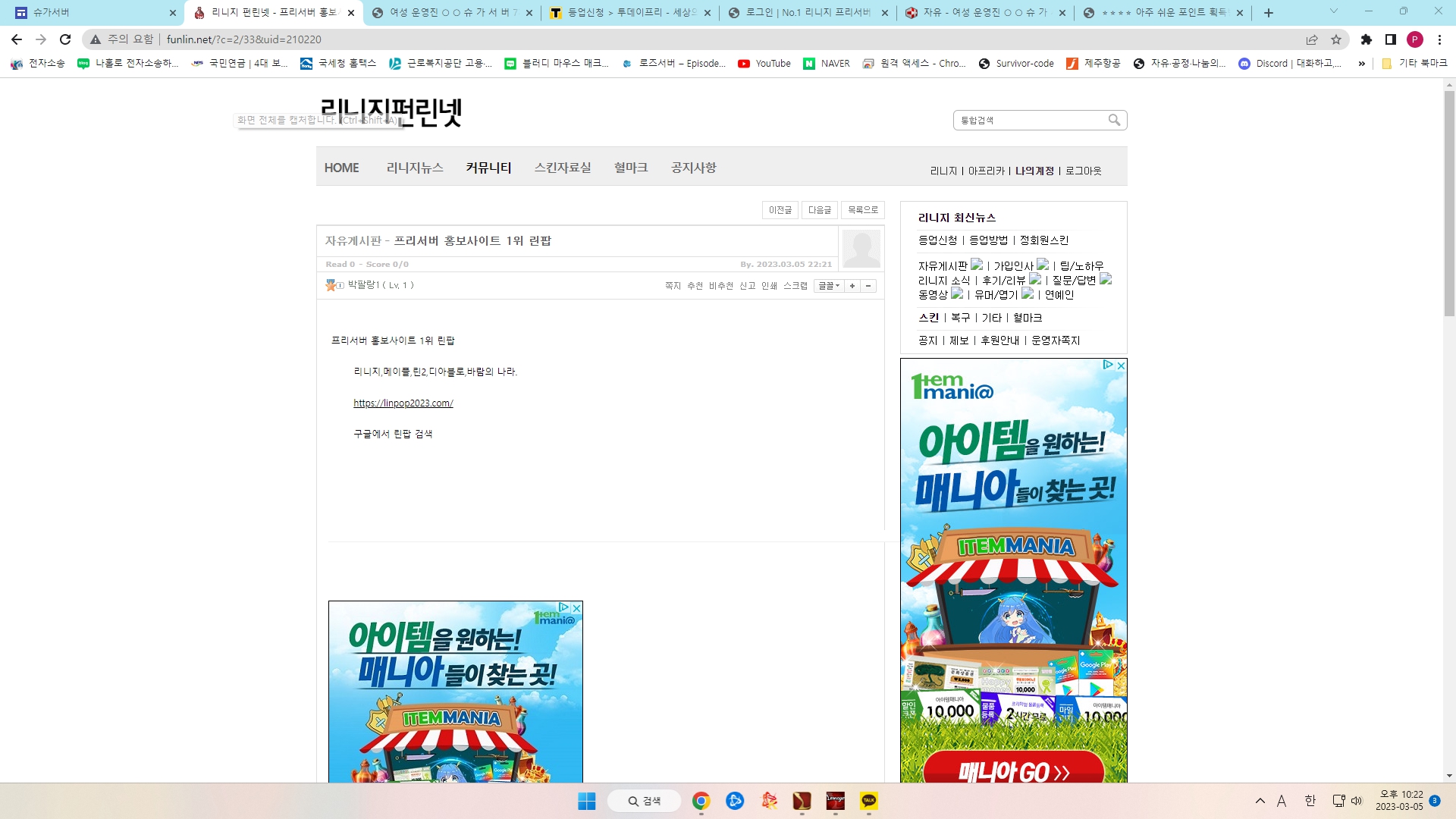Viewport: 1456px width, 819px height.
Task: Open the linpop2023.com link
Action: click(x=403, y=403)
